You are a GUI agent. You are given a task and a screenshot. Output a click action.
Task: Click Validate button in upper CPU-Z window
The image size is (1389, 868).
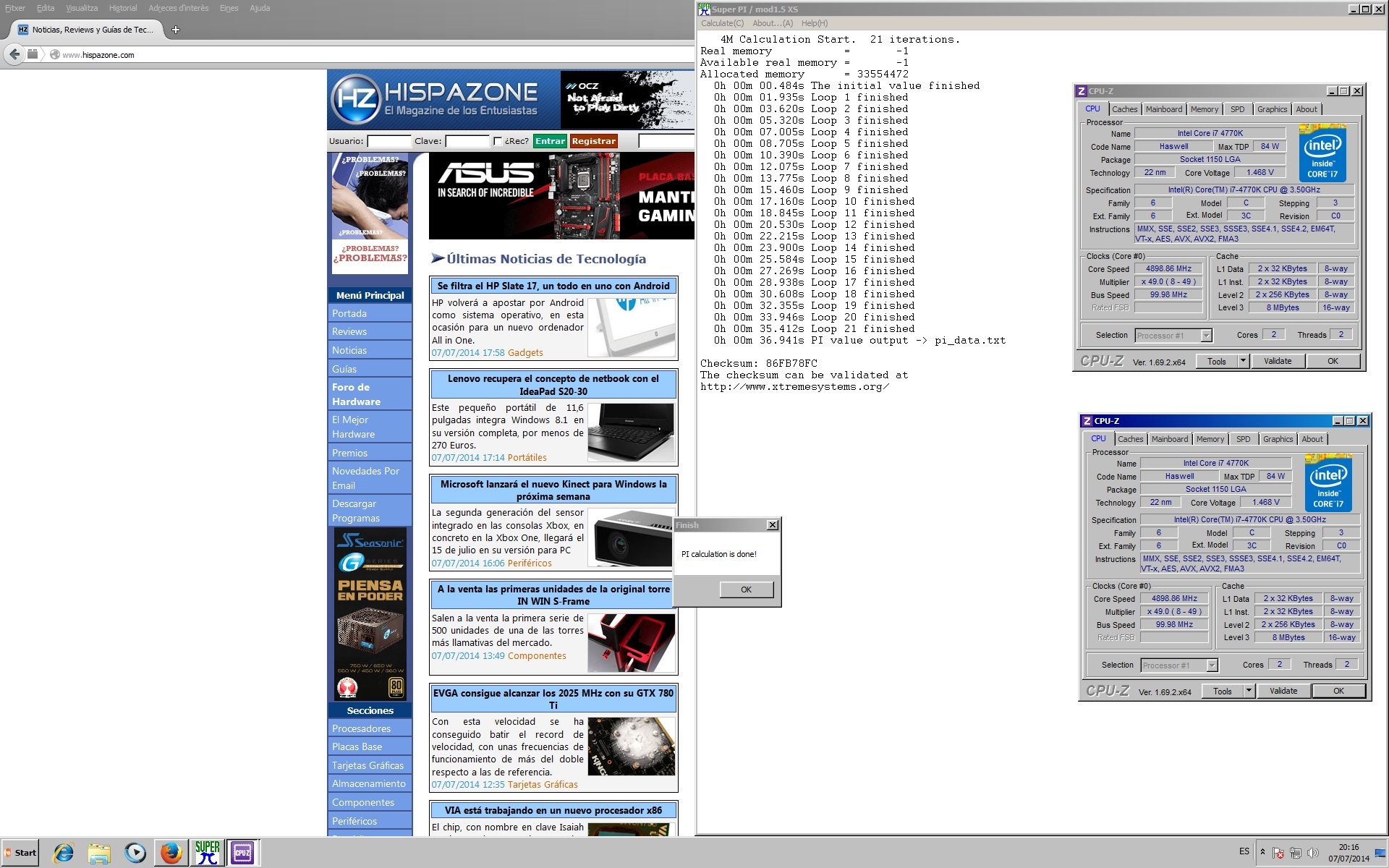click(x=1277, y=361)
